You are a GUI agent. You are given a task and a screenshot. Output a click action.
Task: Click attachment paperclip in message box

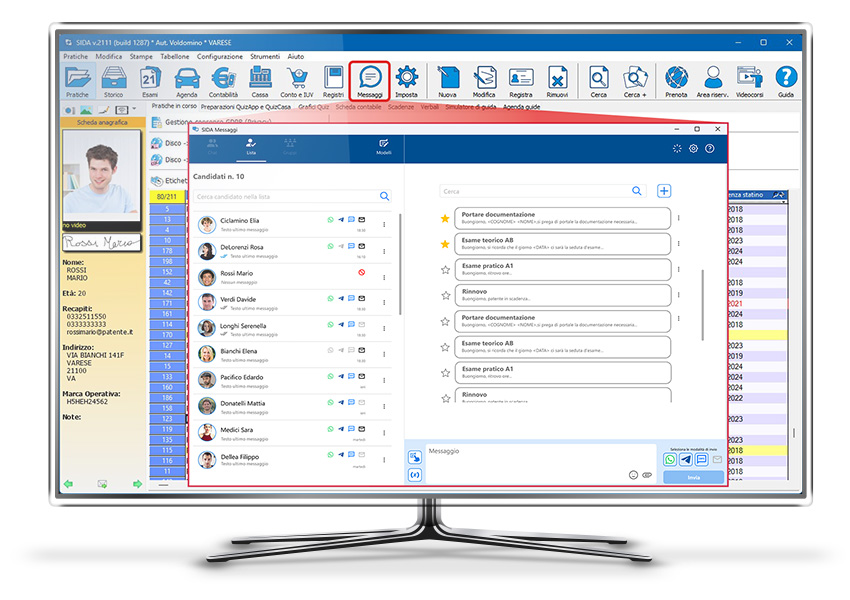point(647,474)
